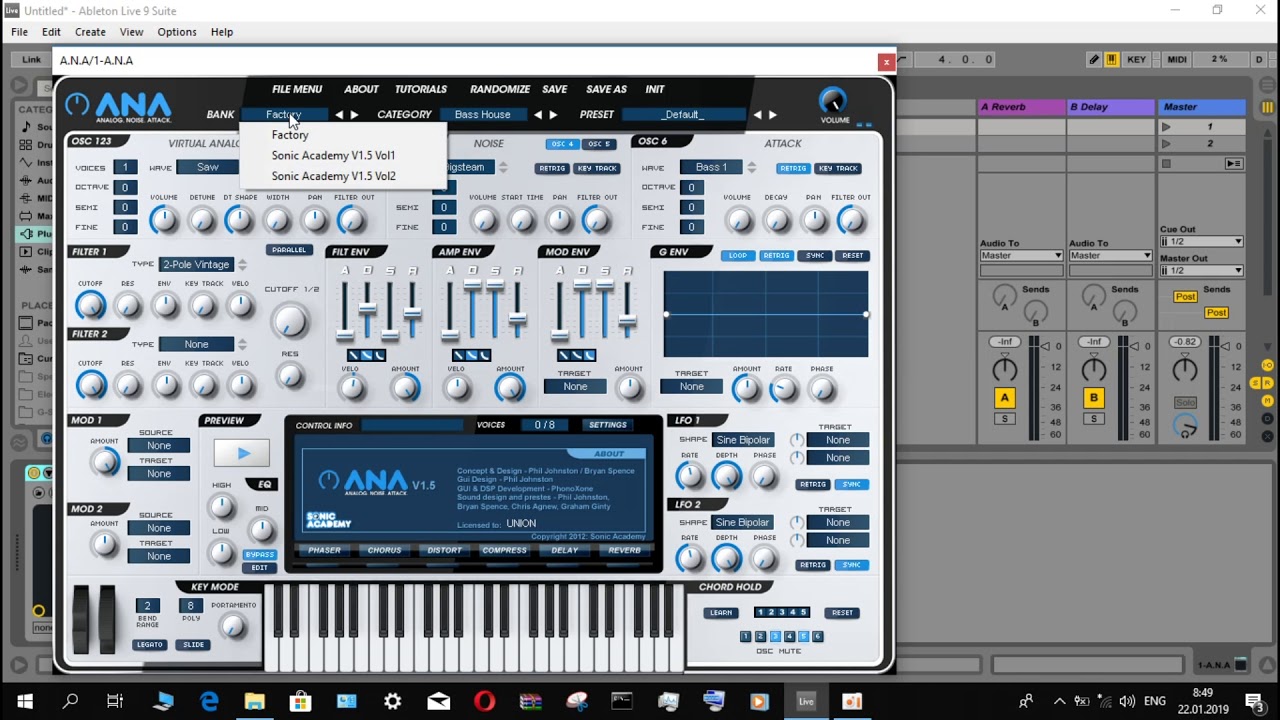Image resolution: width=1280 pixels, height=720 pixels.
Task: Click the PHASER effect button
Action: 324,551
